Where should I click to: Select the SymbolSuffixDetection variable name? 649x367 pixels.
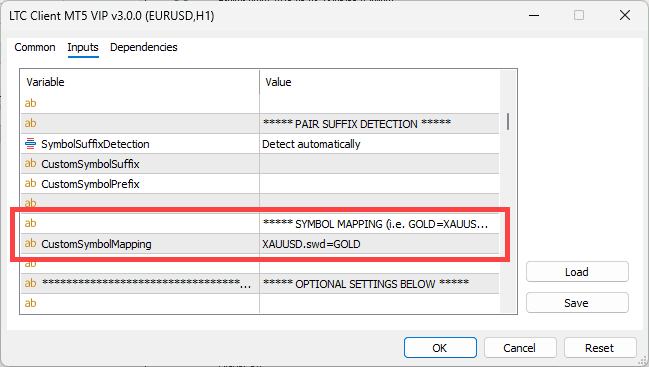(95, 144)
